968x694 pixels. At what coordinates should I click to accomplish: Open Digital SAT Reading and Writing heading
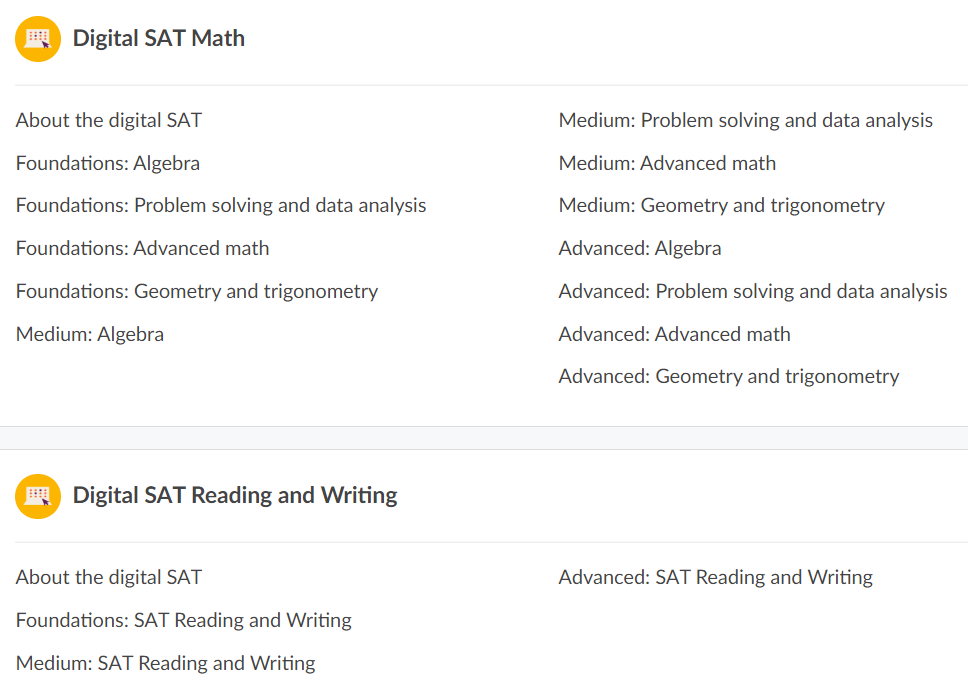(x=235, y=496)
